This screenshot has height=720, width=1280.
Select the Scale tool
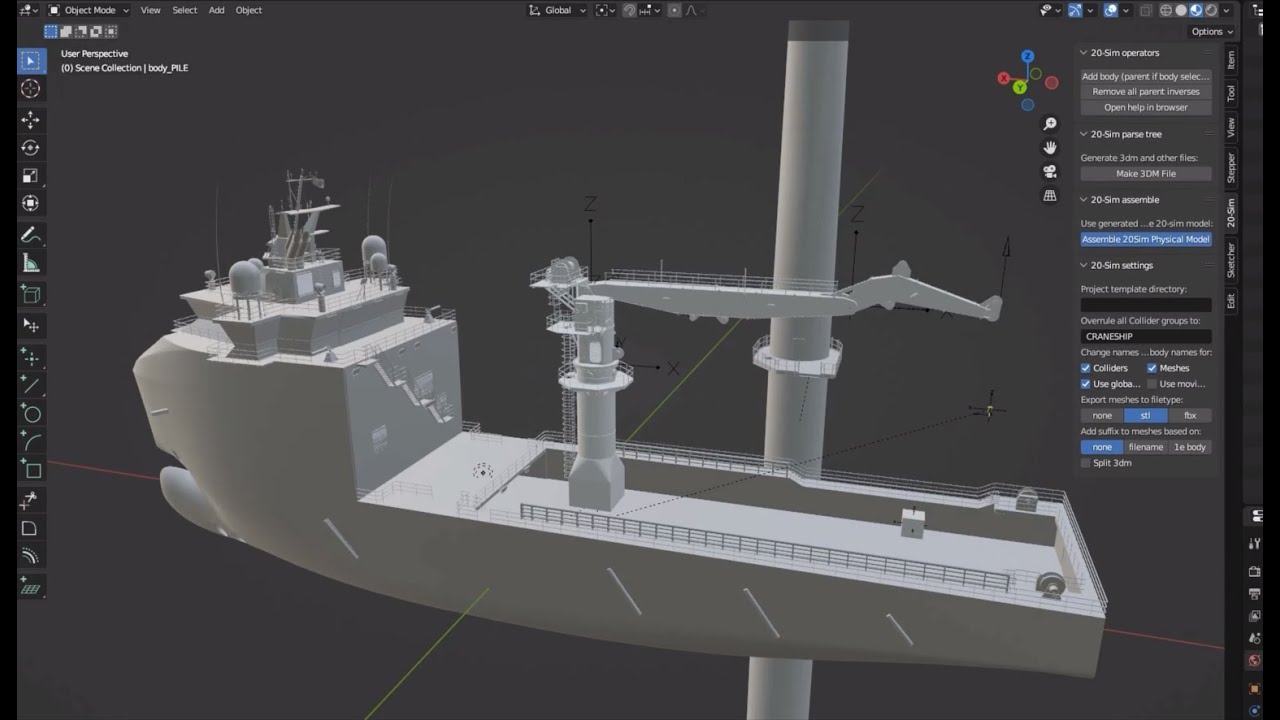31,176
